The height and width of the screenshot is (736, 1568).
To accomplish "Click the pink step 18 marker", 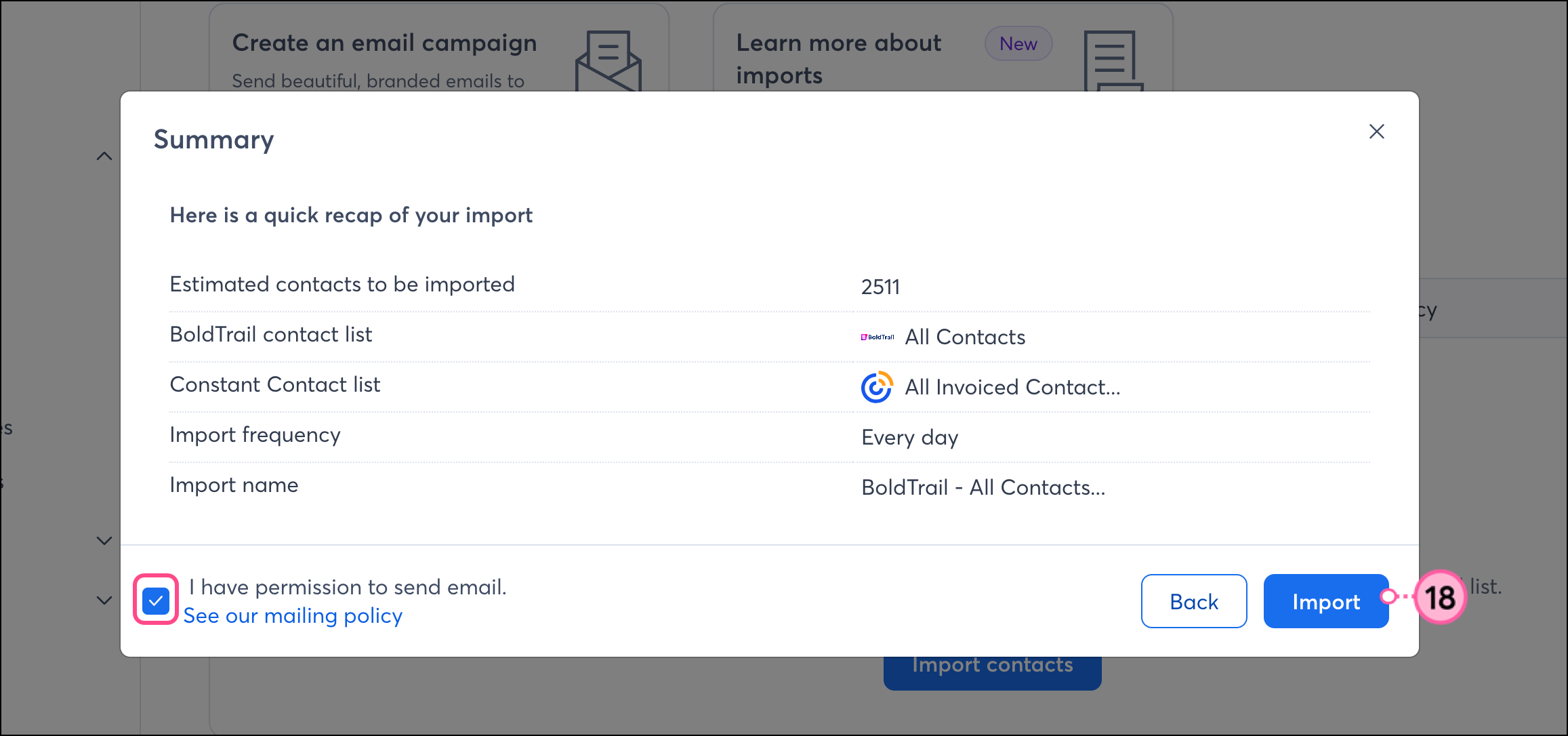I will 1440,598.
